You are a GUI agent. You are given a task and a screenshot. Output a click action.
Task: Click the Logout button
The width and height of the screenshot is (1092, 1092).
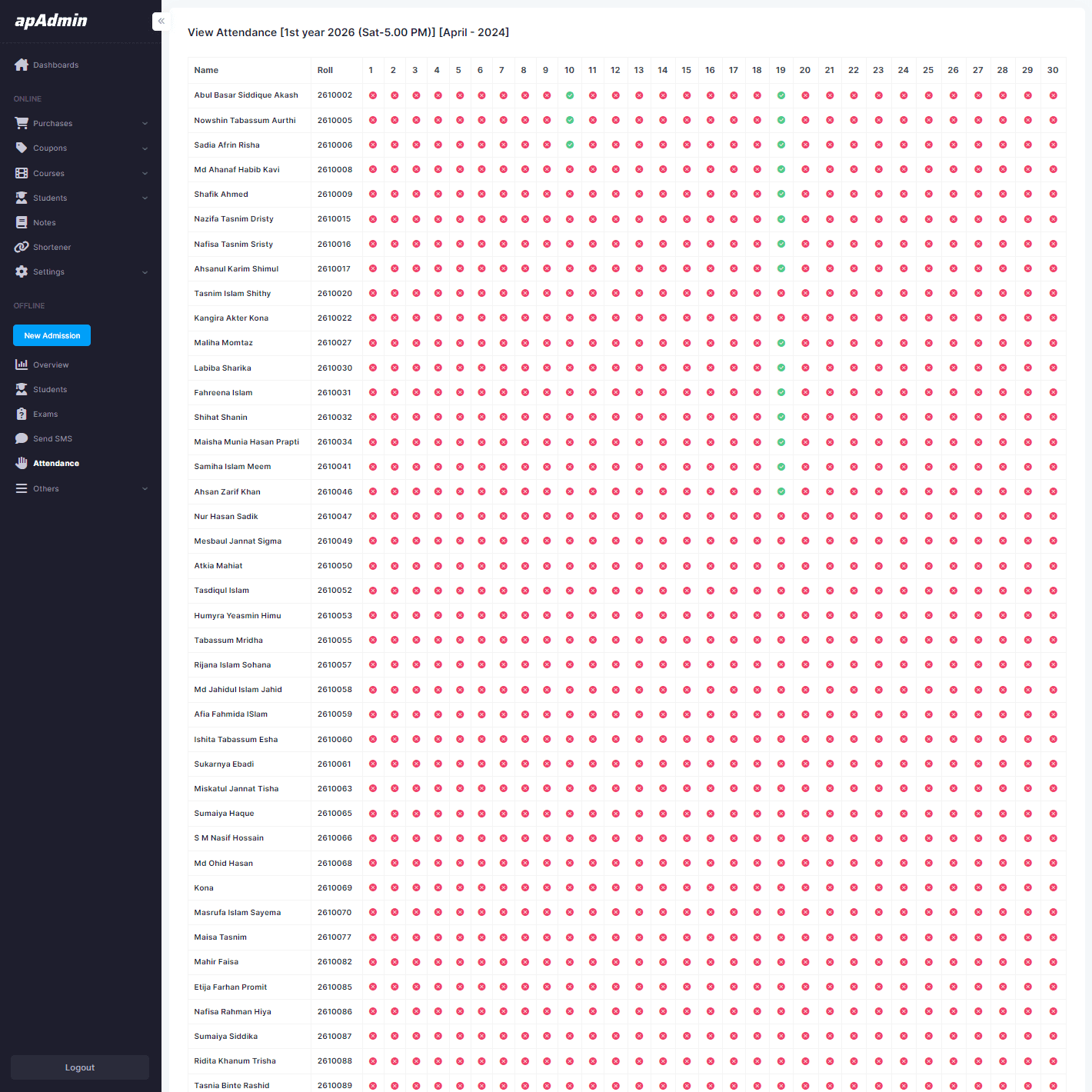point(80,1067)
